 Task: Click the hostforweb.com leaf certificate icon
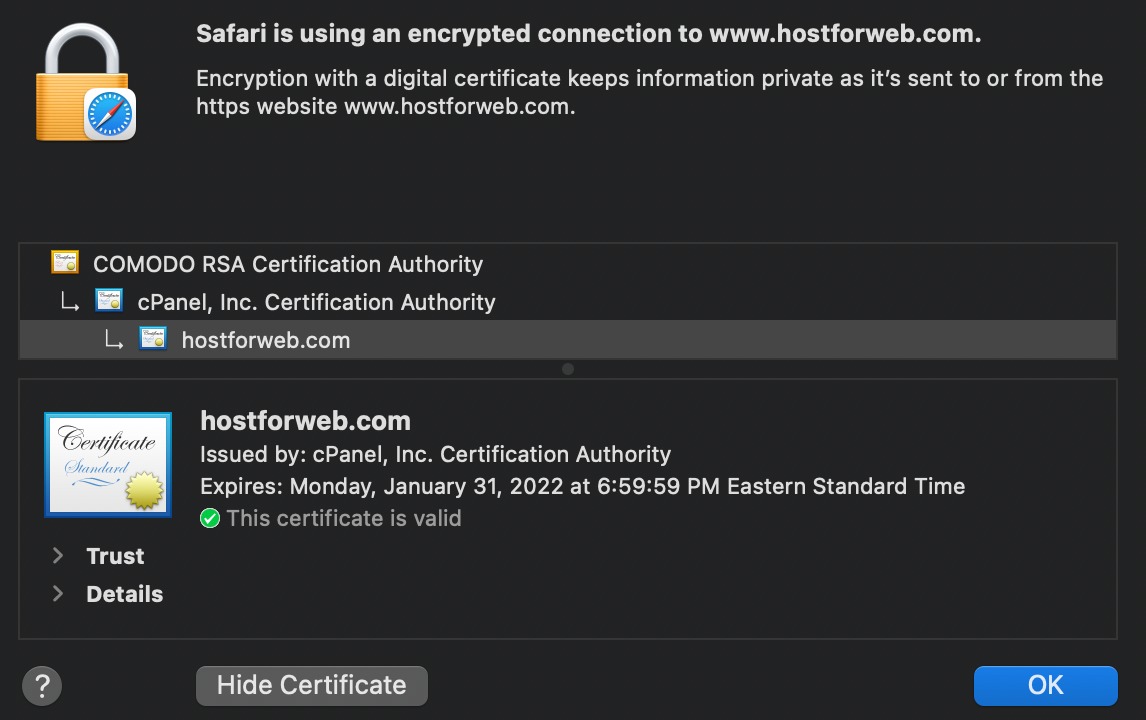click(x=153, y=338)
